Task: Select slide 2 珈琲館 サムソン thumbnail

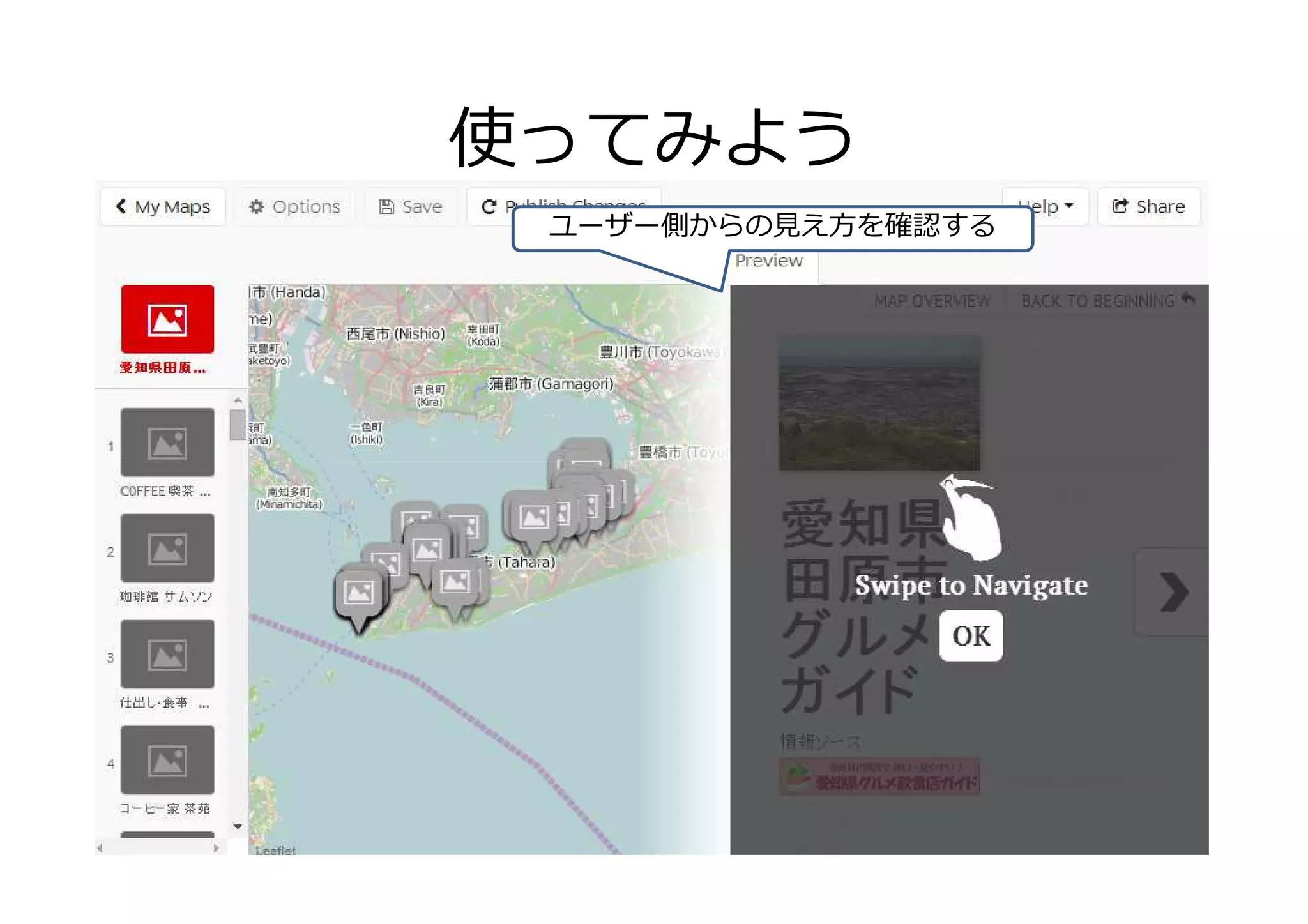Action: [x=167, y=548]
